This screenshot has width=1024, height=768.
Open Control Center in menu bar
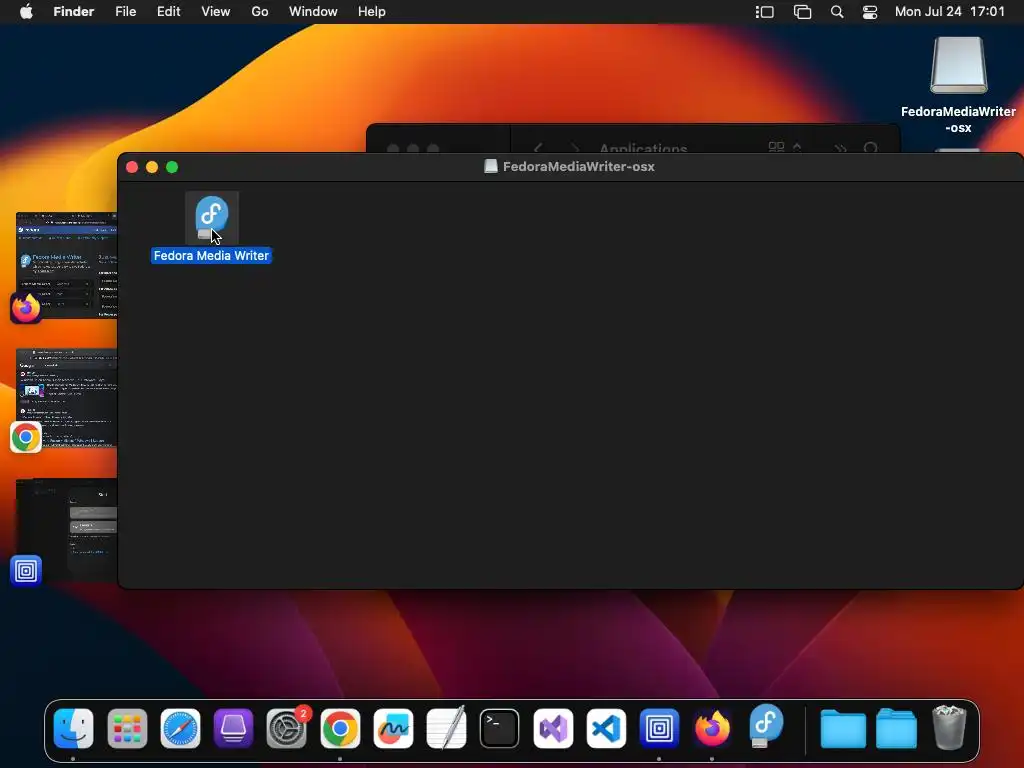click(870, 12)
